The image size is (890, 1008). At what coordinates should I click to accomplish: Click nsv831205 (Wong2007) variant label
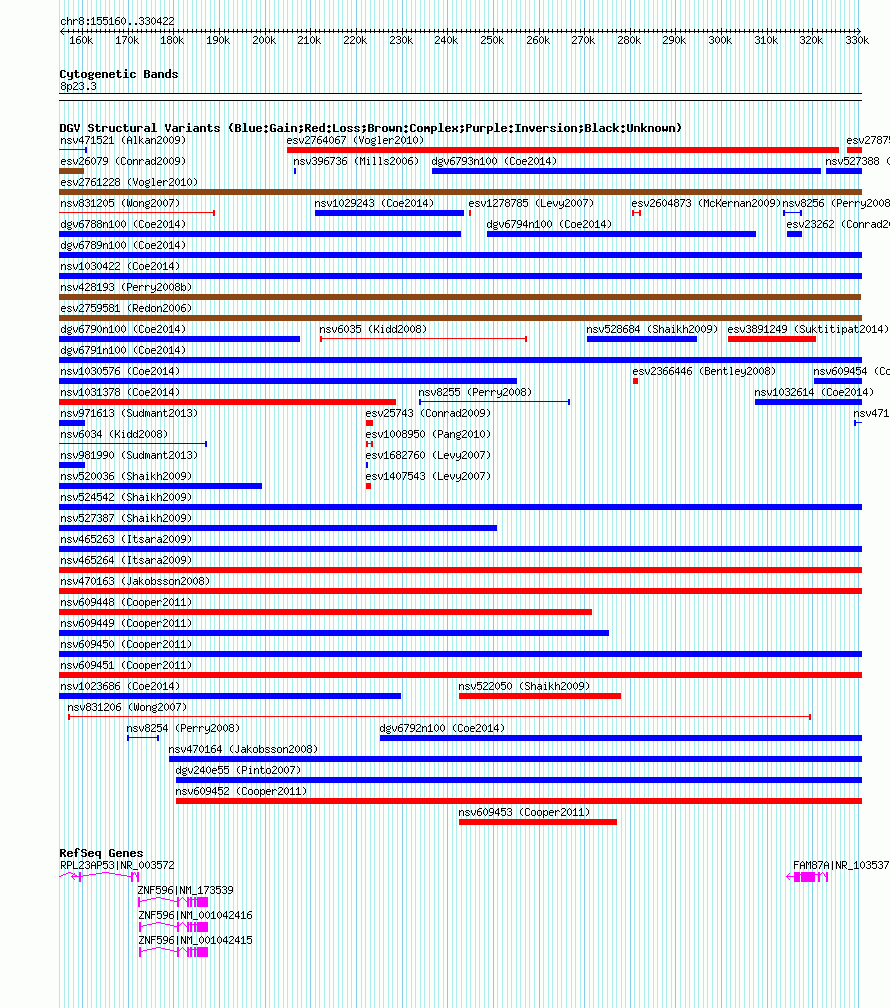[120, 203]
